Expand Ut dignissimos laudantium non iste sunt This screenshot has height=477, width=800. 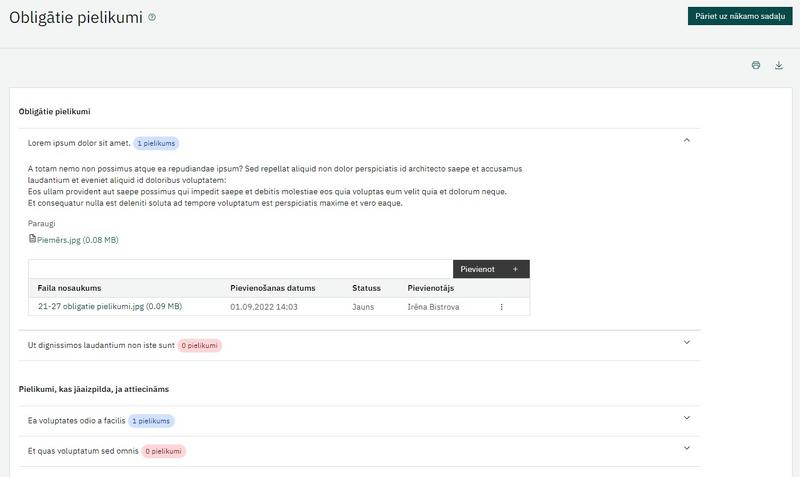687,342
